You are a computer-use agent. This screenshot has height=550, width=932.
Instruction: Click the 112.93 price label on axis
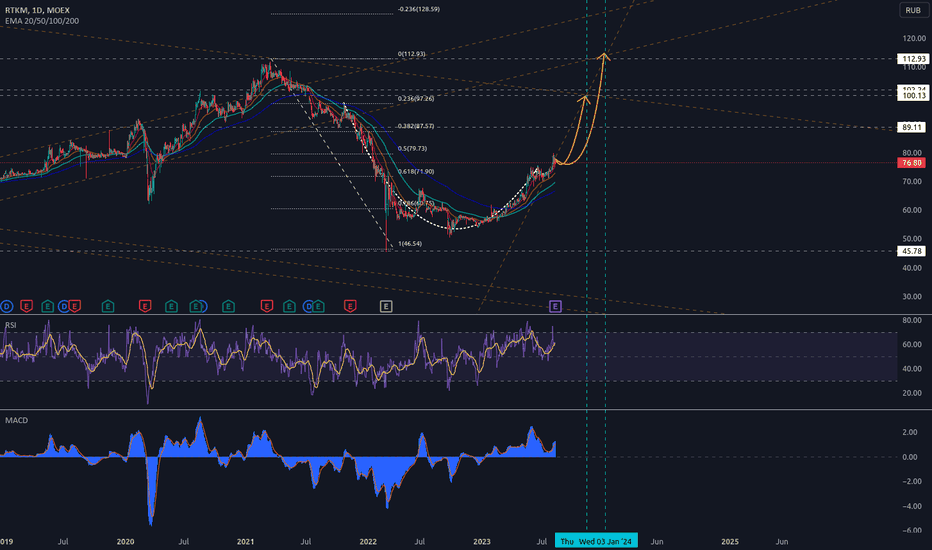[913, 59]
